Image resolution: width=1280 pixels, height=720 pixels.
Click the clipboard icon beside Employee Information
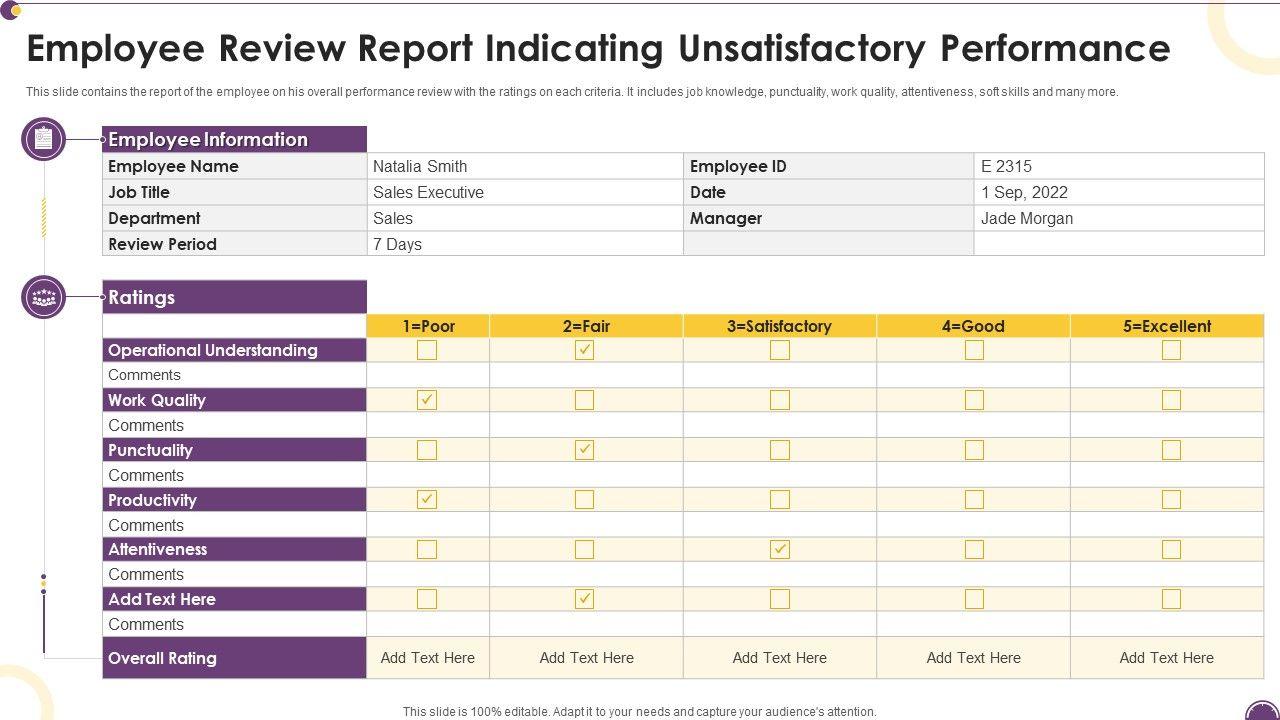point(43,139)
